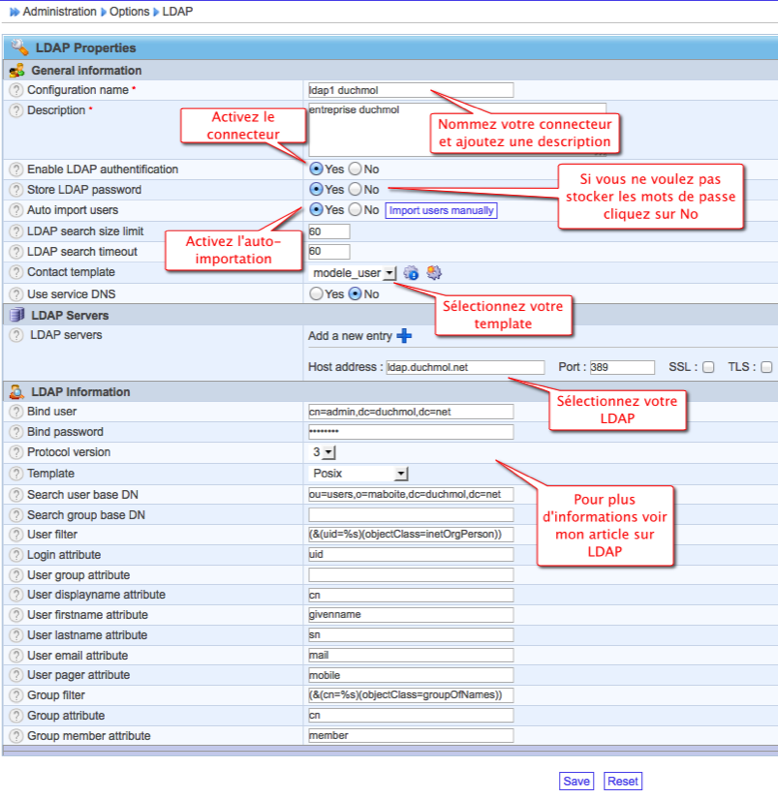Image resolution: width=778 pixels, height=800 pixels.
Task: Click the Save button
Action: pos(576,781)
